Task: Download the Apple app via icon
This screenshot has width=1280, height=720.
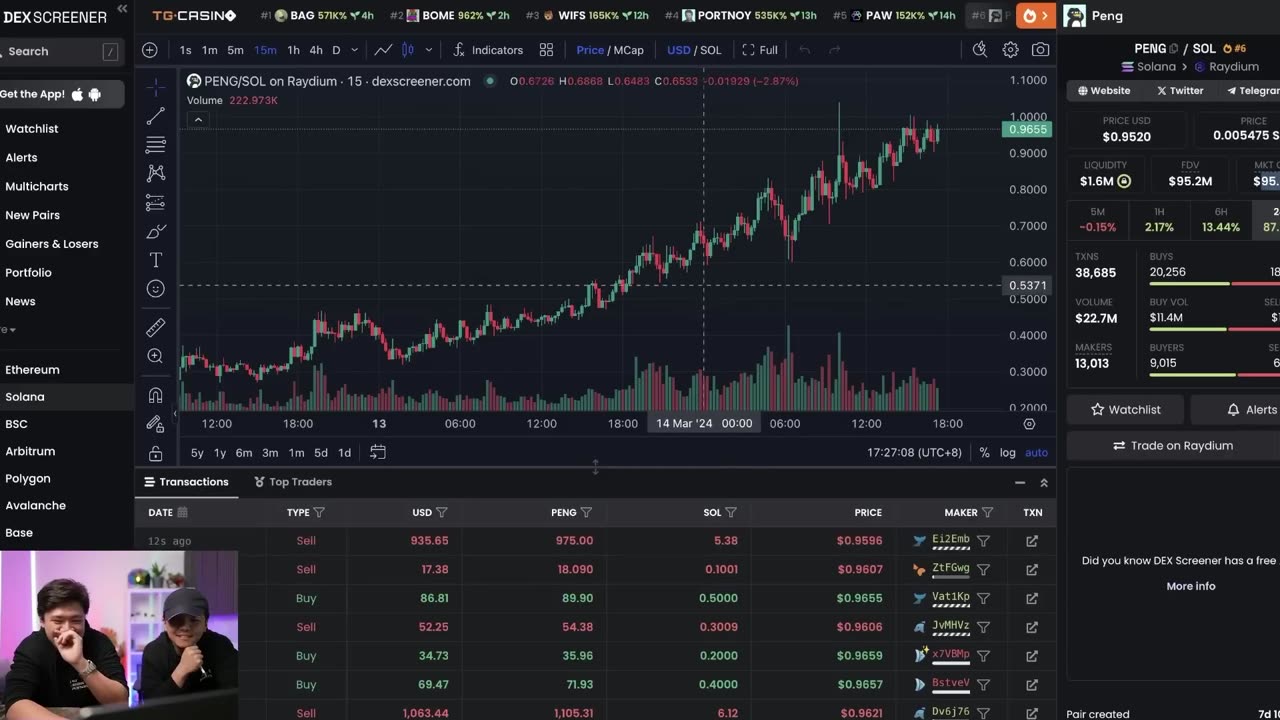Action: coord(78,94)
